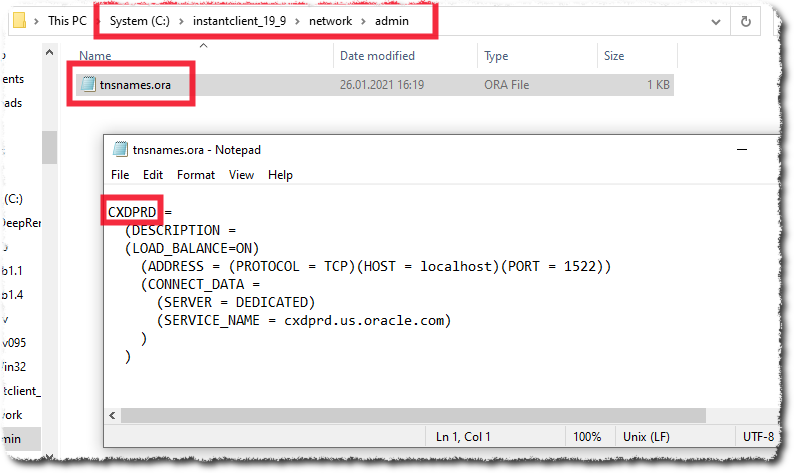The width and height of the screenshot is (794, 473).
Task: Click the tnsnames.ora file icon in Explorer
Action: (x=88, y=85)
